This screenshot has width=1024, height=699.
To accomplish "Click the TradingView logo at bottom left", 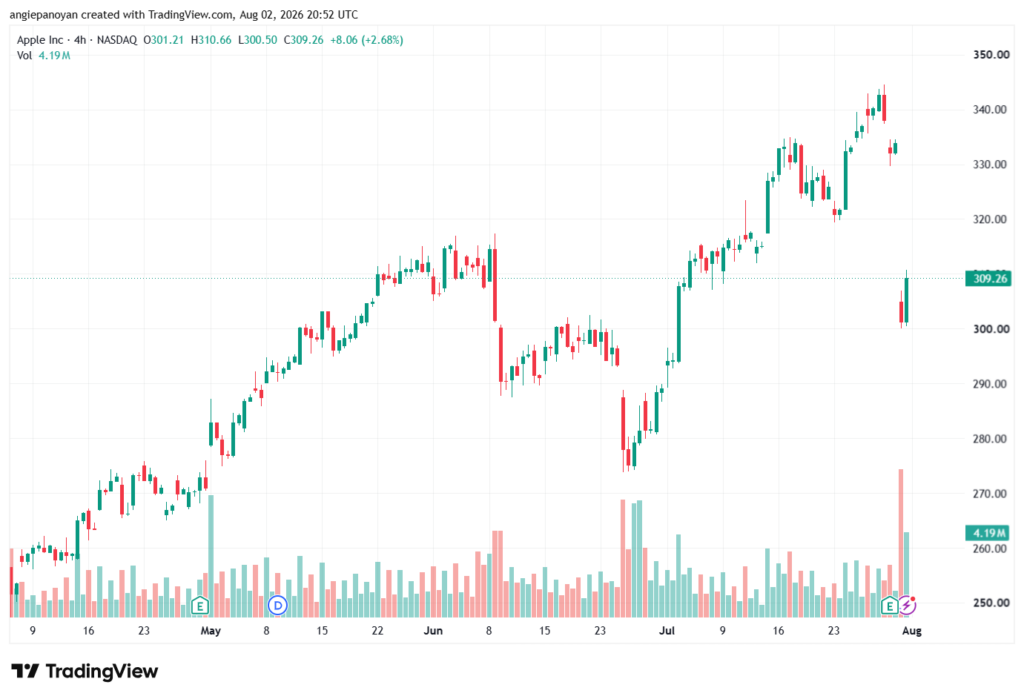I will (84, 671).
